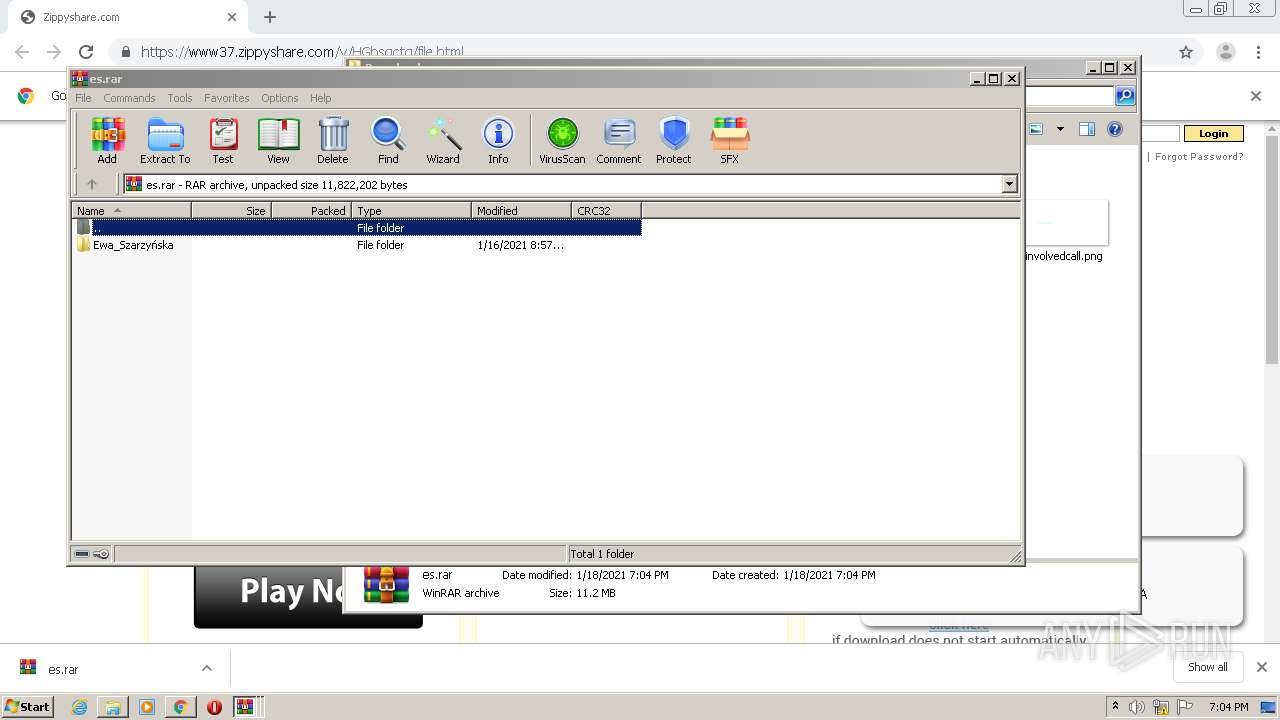Expand the archive path dropdown

coord(1009,184)
